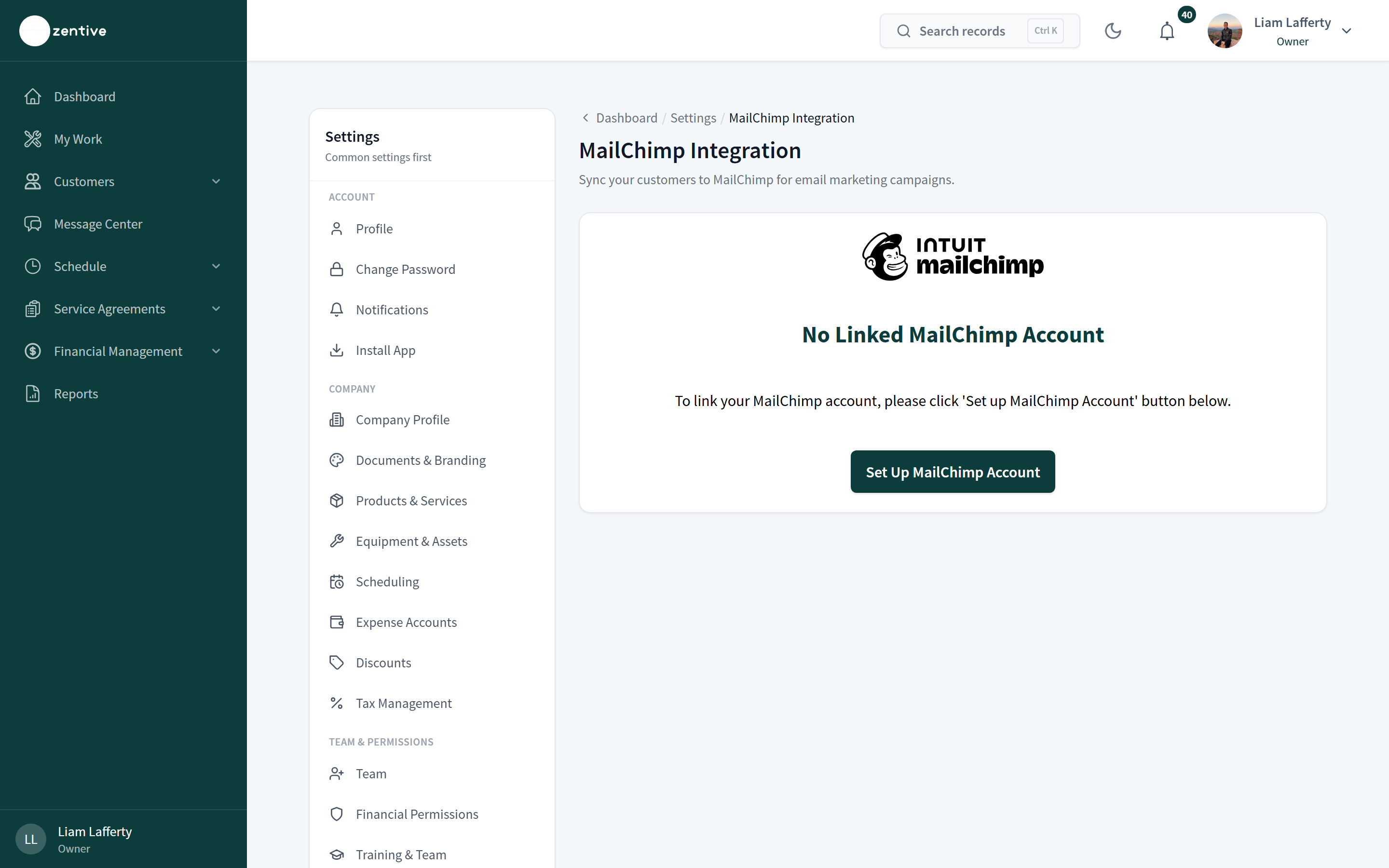
Task: Click the breadcrumb back chevron
Action: (586, 118)
